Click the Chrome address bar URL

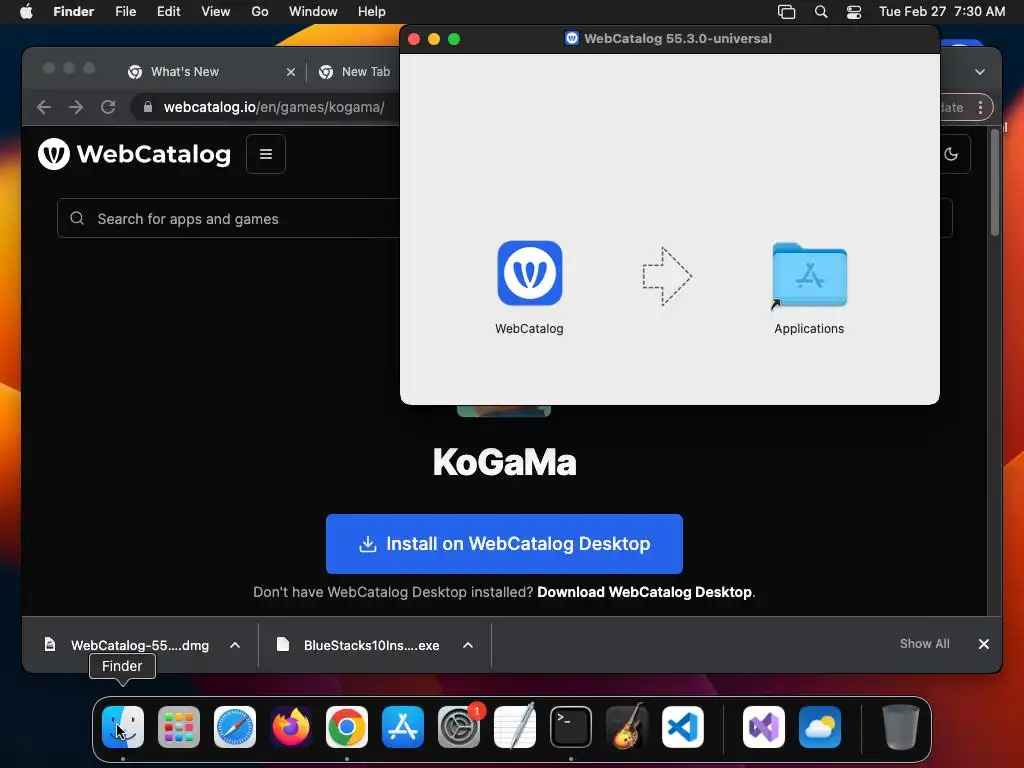click(x=274, y=107)
